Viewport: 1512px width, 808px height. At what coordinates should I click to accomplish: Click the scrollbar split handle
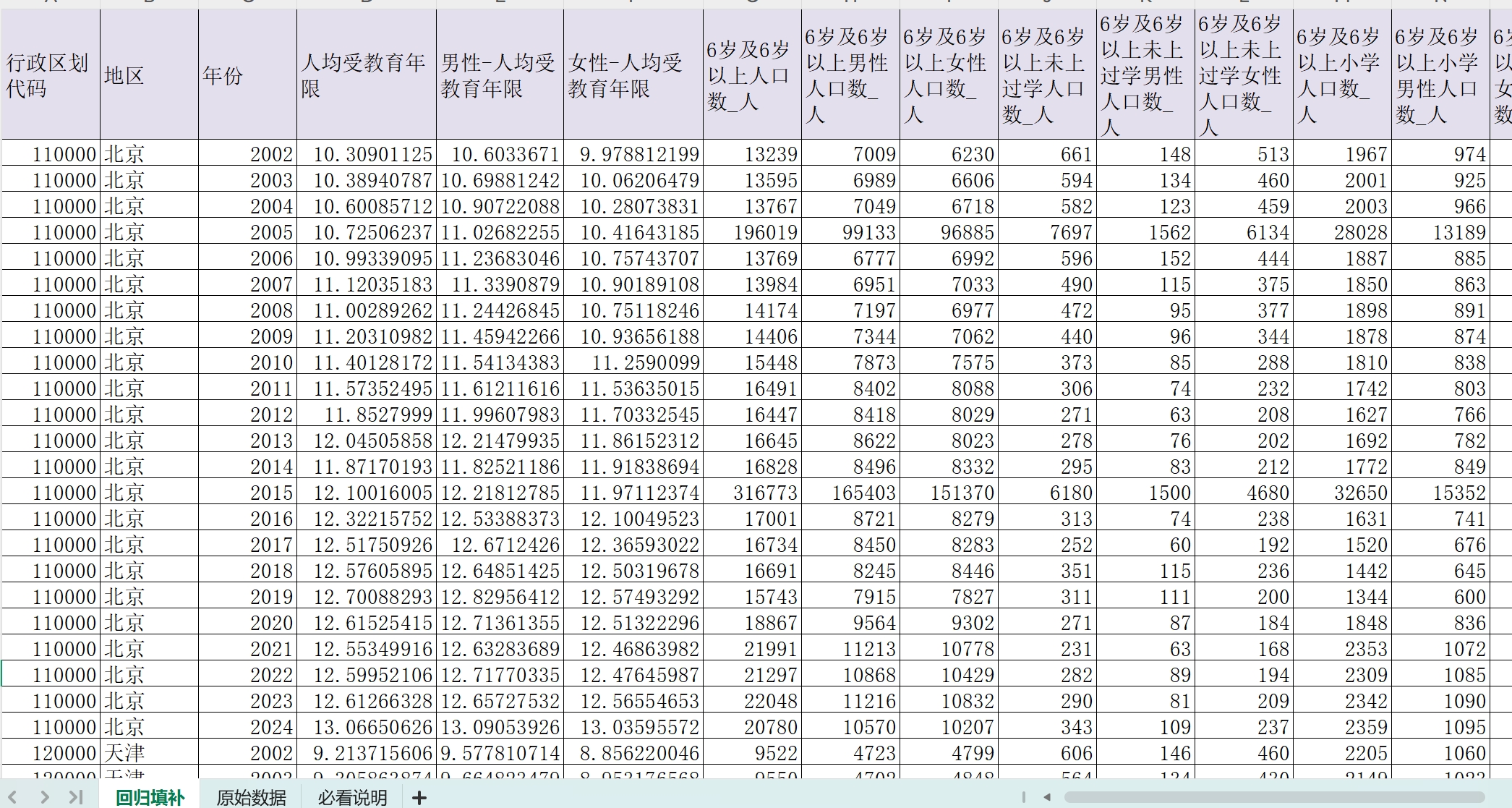[1023, 797]
